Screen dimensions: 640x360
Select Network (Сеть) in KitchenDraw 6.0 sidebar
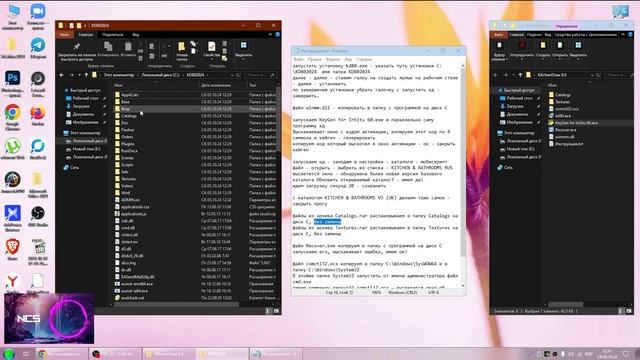508,167
